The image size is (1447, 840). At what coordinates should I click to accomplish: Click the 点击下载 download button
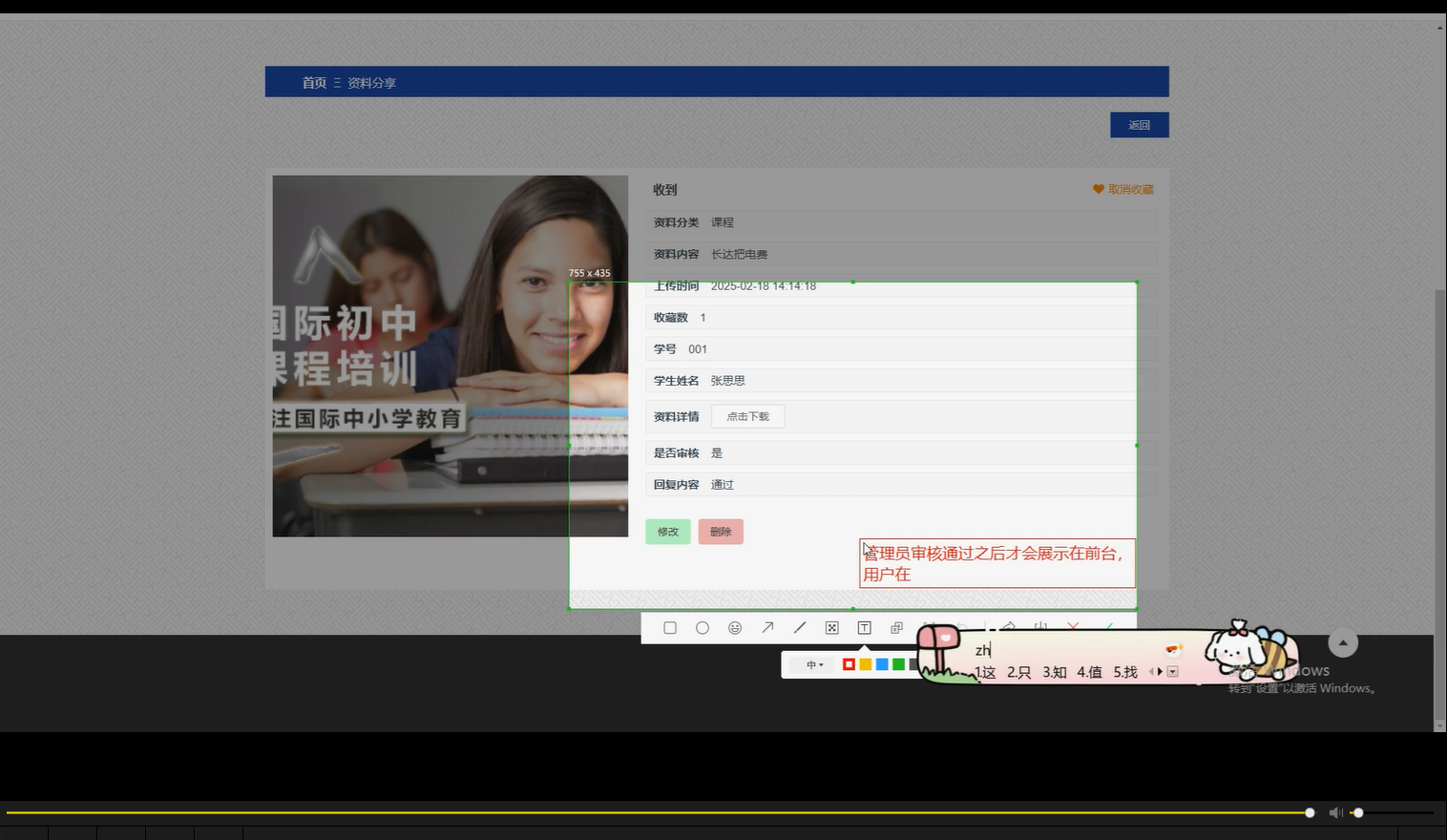(747, 416)
